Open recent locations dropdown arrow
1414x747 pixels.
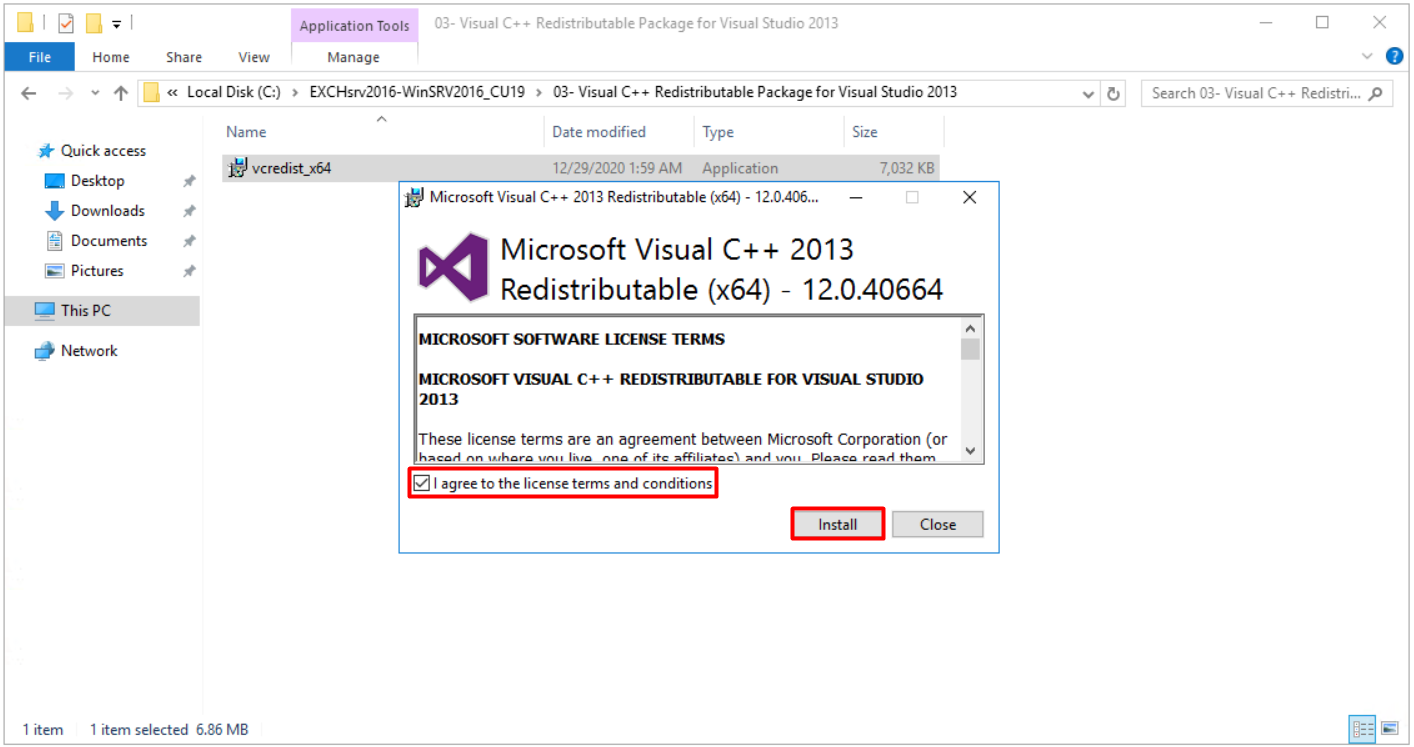[96, 93]
